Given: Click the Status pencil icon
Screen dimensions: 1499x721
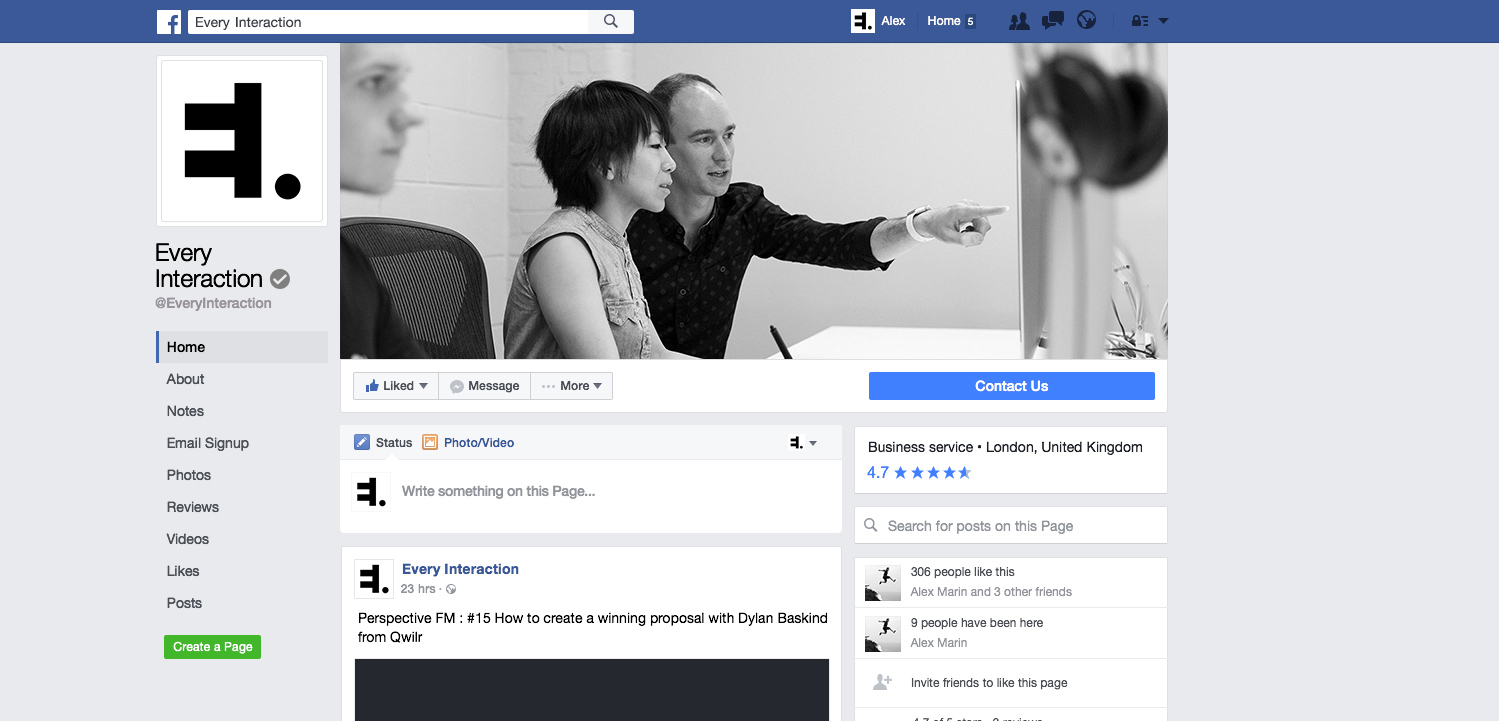Looking at the screenshot, I should coord(362,442).
